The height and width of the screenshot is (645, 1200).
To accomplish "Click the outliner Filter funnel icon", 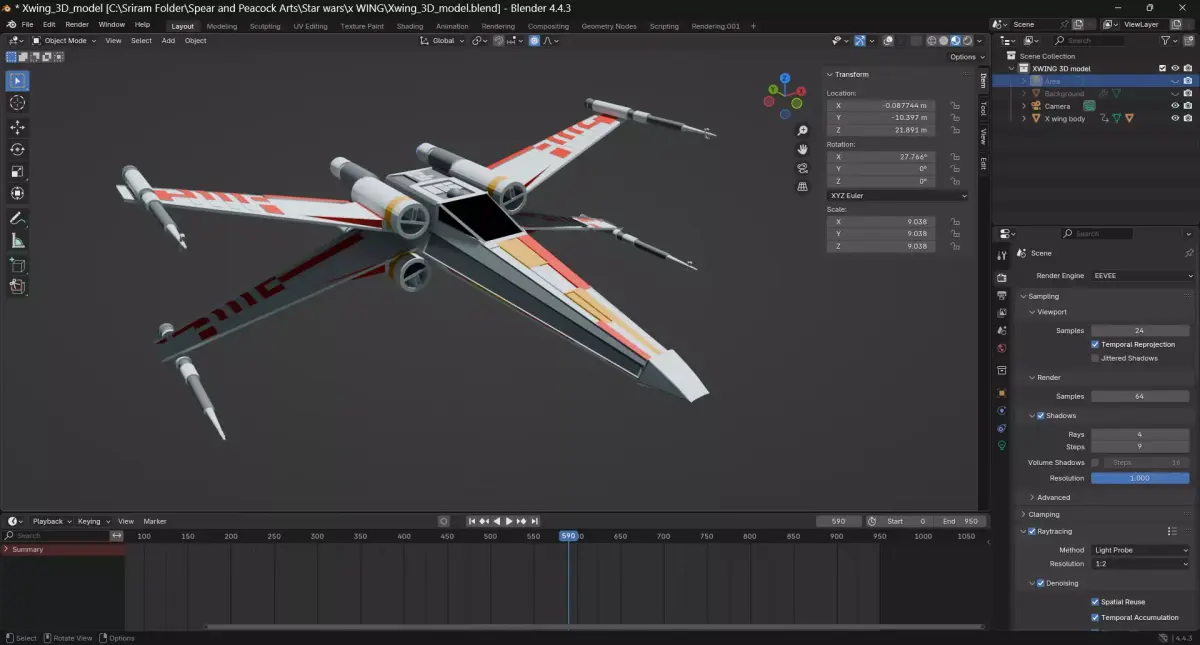I will pyautogui.click(x=1166, y=41).
